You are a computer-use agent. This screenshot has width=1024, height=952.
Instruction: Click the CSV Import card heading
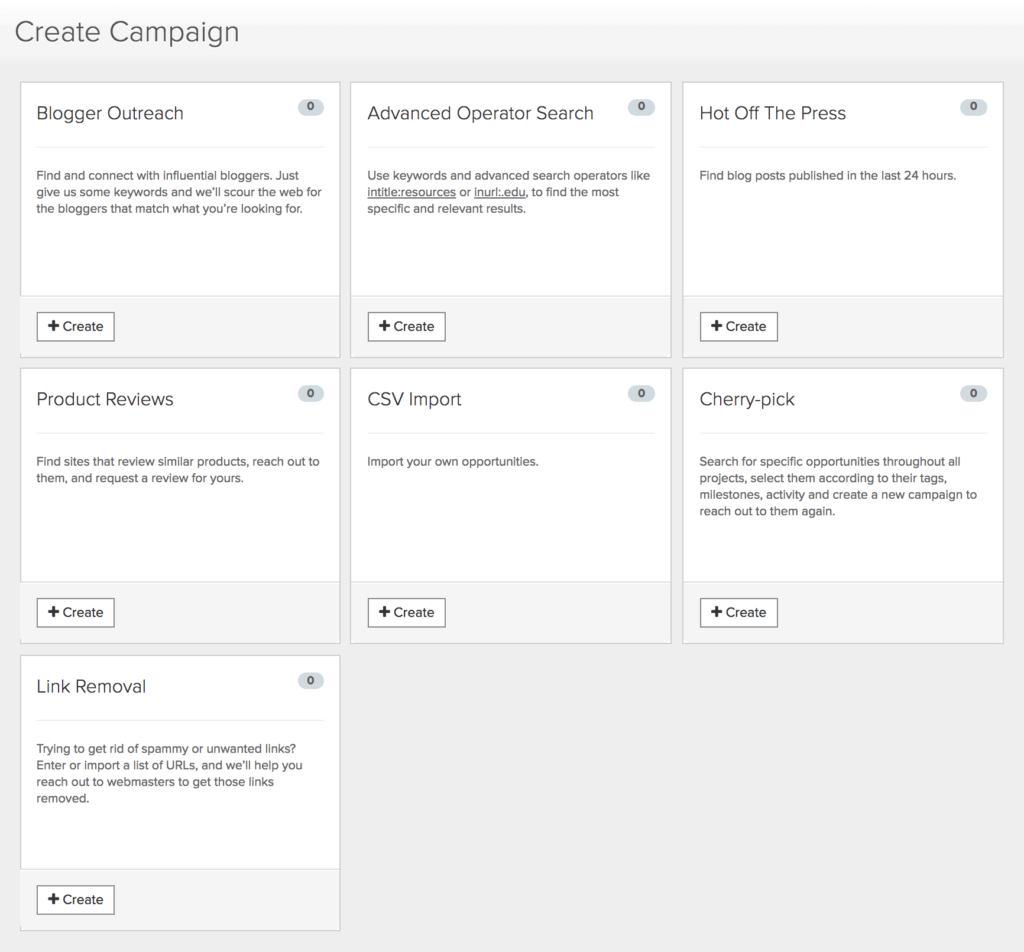(414, 400)
